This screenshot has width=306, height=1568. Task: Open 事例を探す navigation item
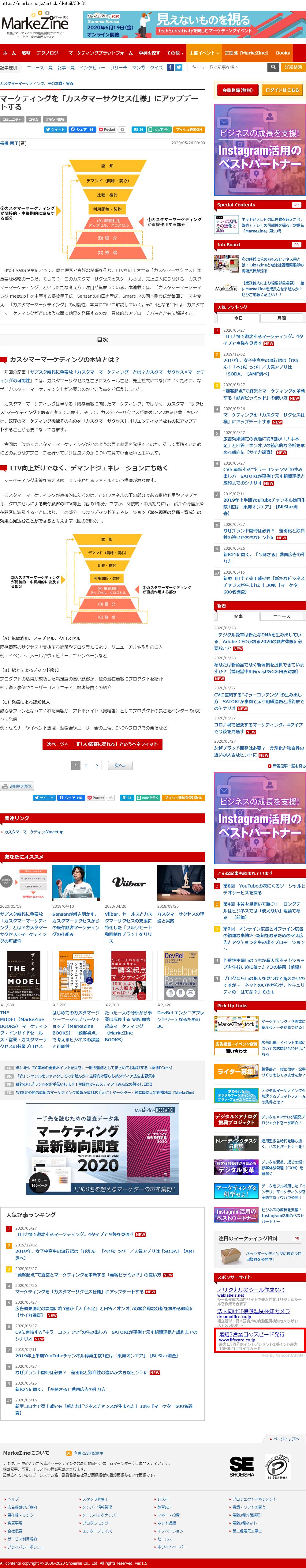(x=149, y=53)
